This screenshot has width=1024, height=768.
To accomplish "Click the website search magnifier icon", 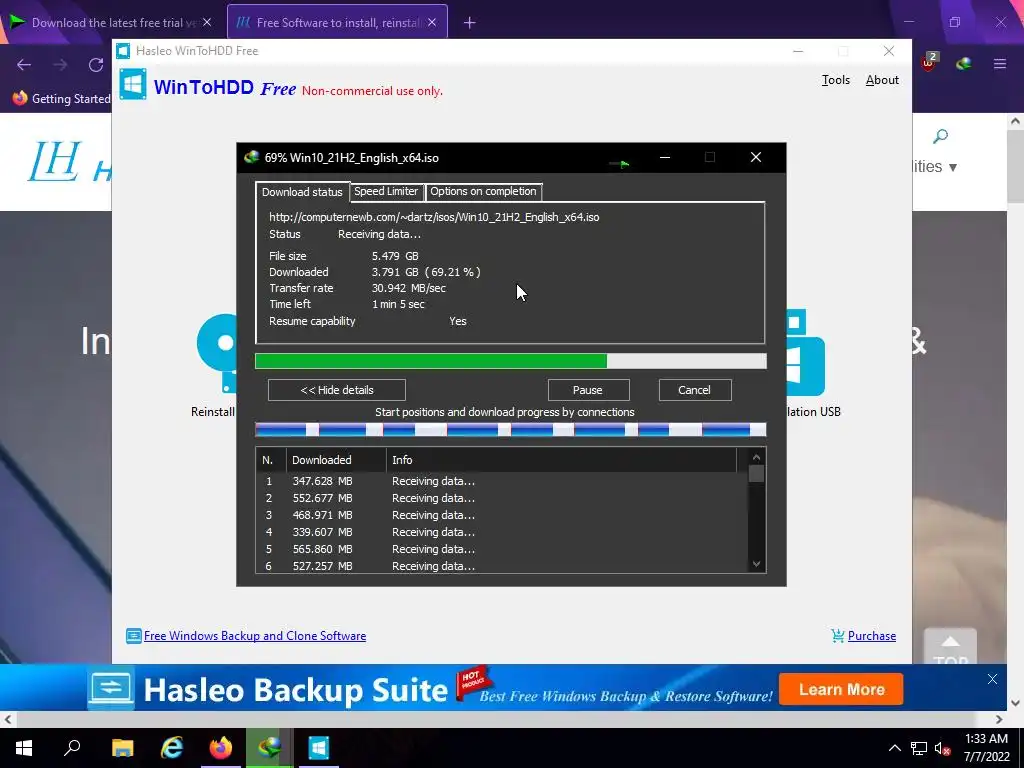I will (x=940, y=136).
